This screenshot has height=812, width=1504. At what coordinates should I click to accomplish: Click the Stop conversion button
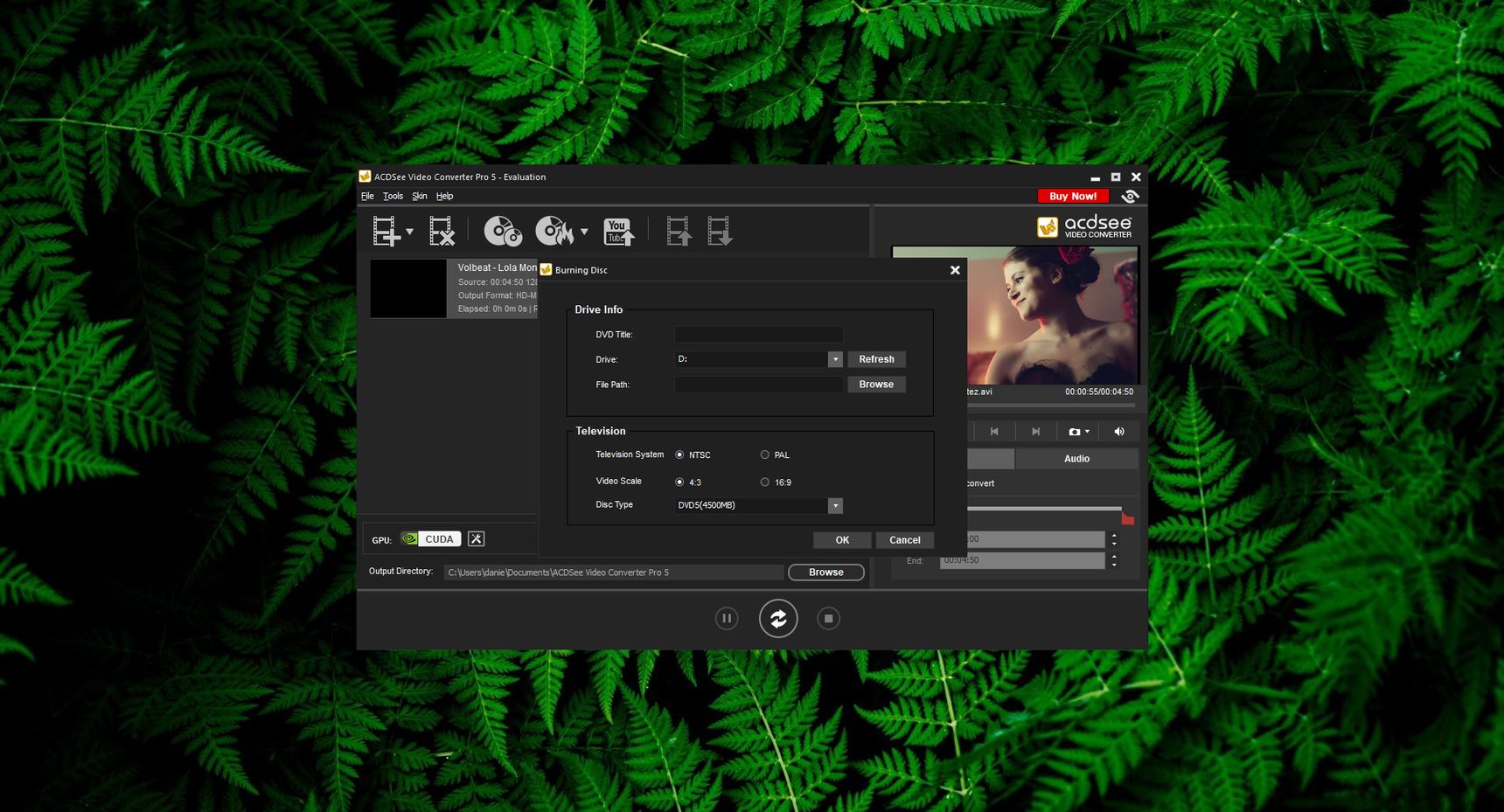(828, 619)
